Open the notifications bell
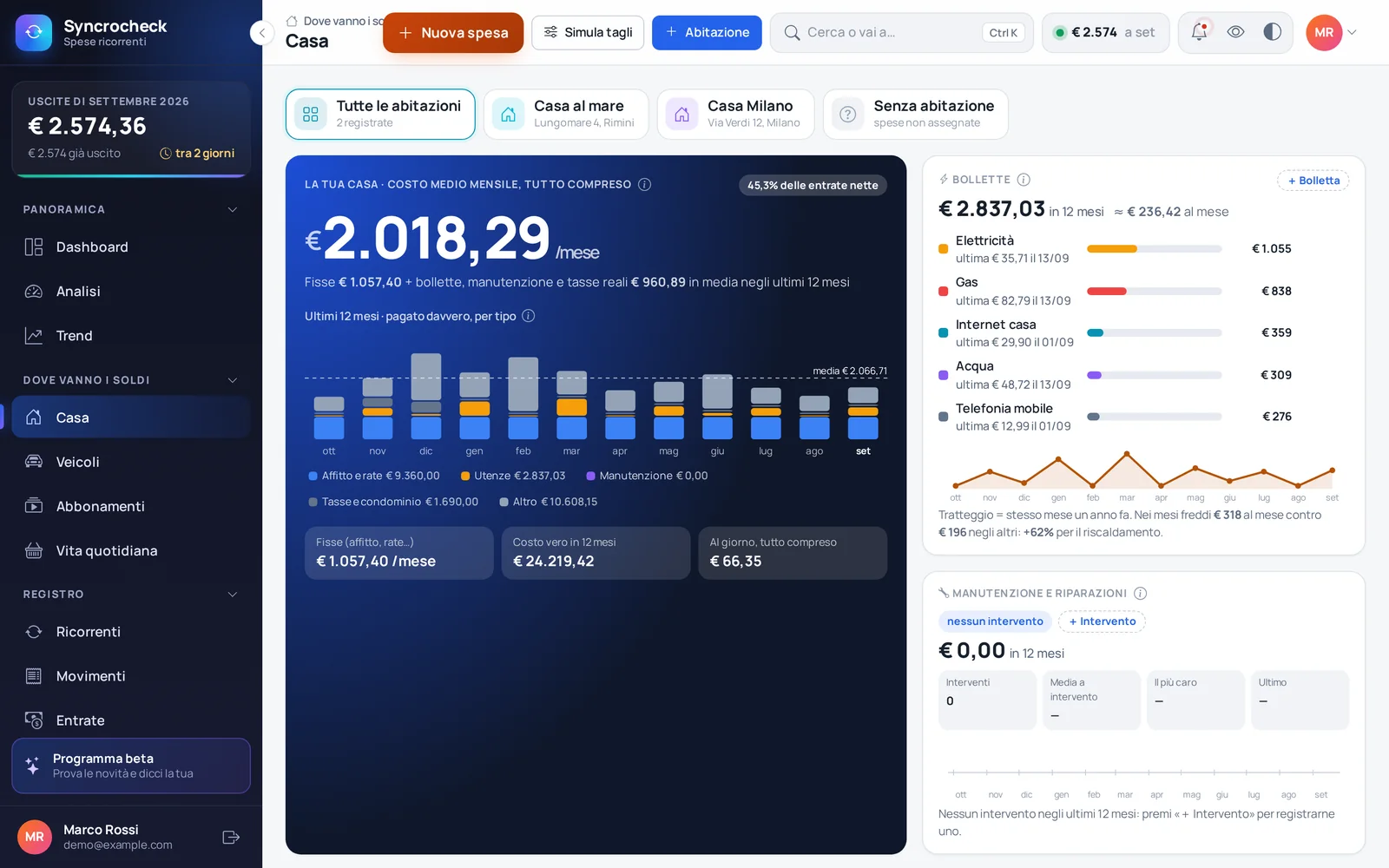1389x868 pixels. click(1199, 32)
